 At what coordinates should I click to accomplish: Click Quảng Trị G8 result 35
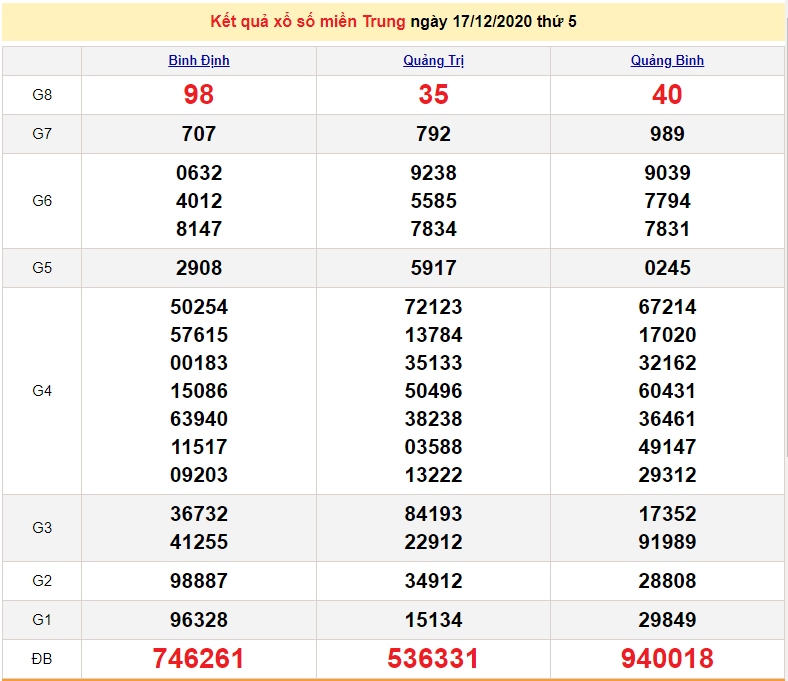coord(433,95)
